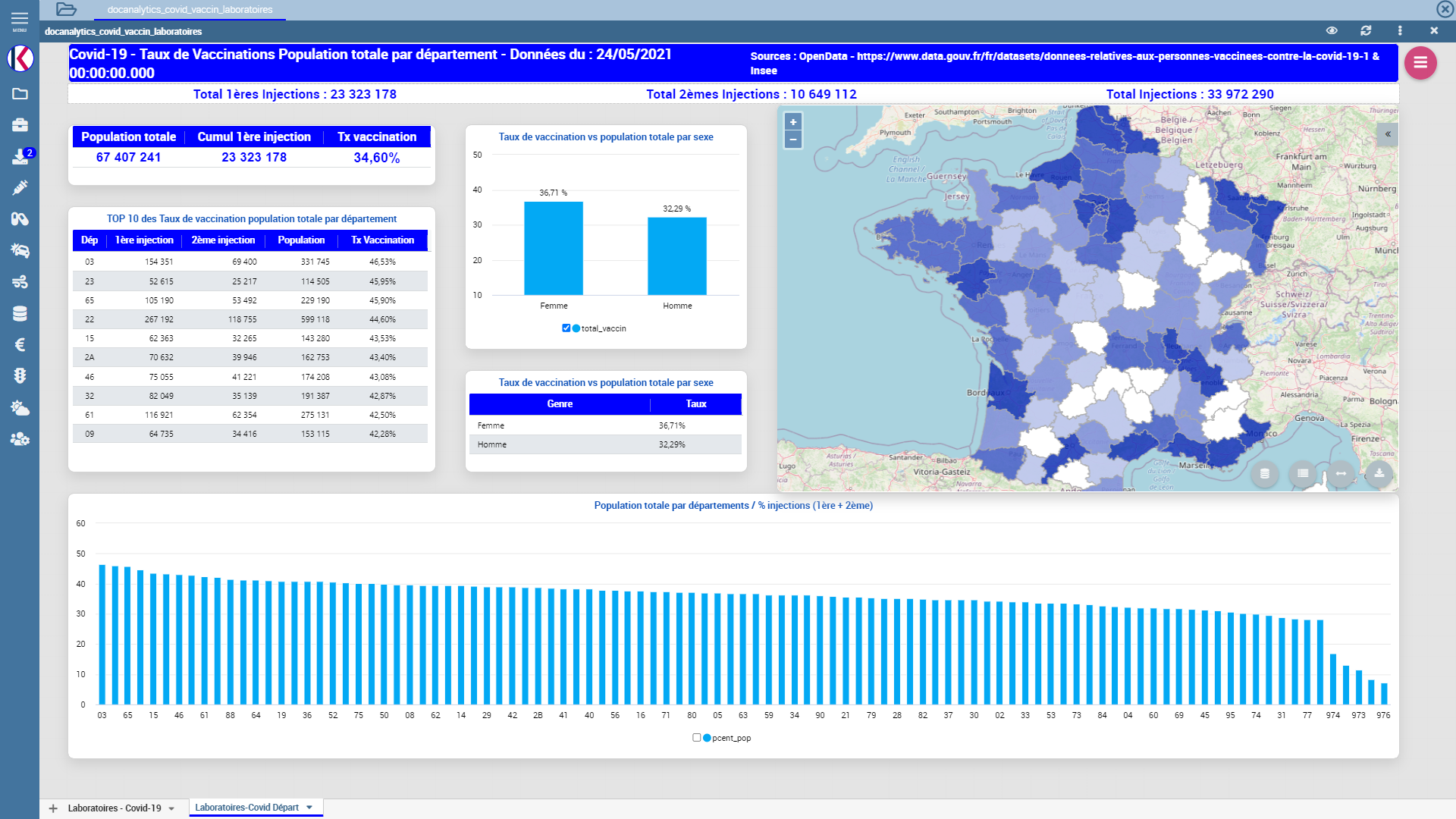
Task: Click the Homme row in the genre table
Action: click(605, 444)
